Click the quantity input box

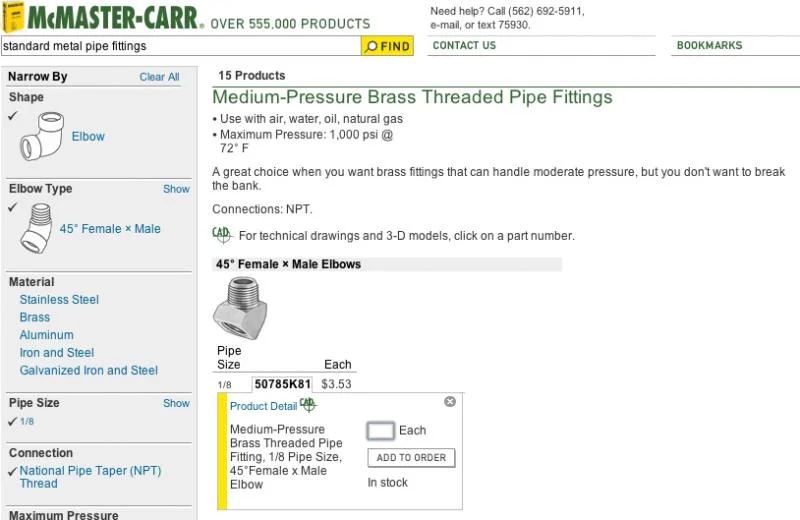click(x=380, y=431)
